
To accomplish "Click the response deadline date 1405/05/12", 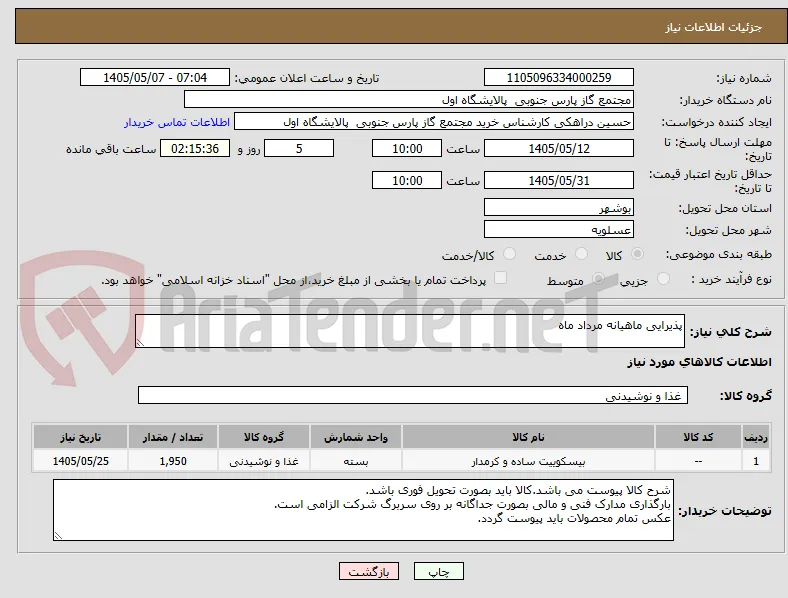I will pyautogui.click(x=559, y=149).
